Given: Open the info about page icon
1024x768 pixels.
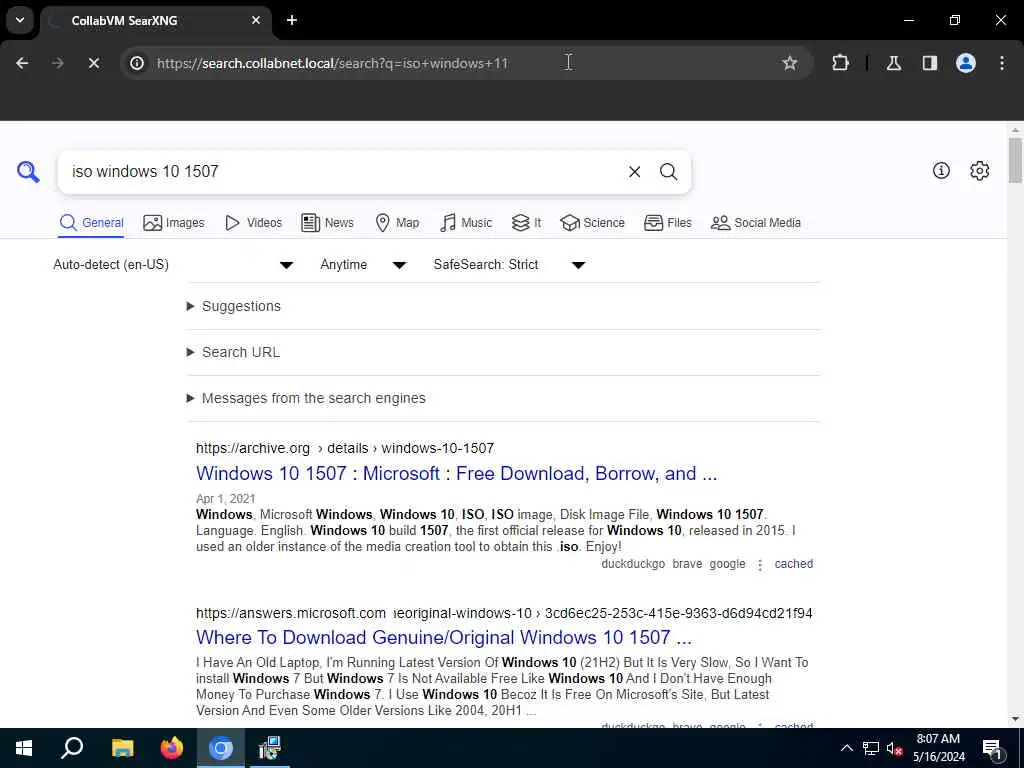Looking at the screenshot, I should point(941,171).
